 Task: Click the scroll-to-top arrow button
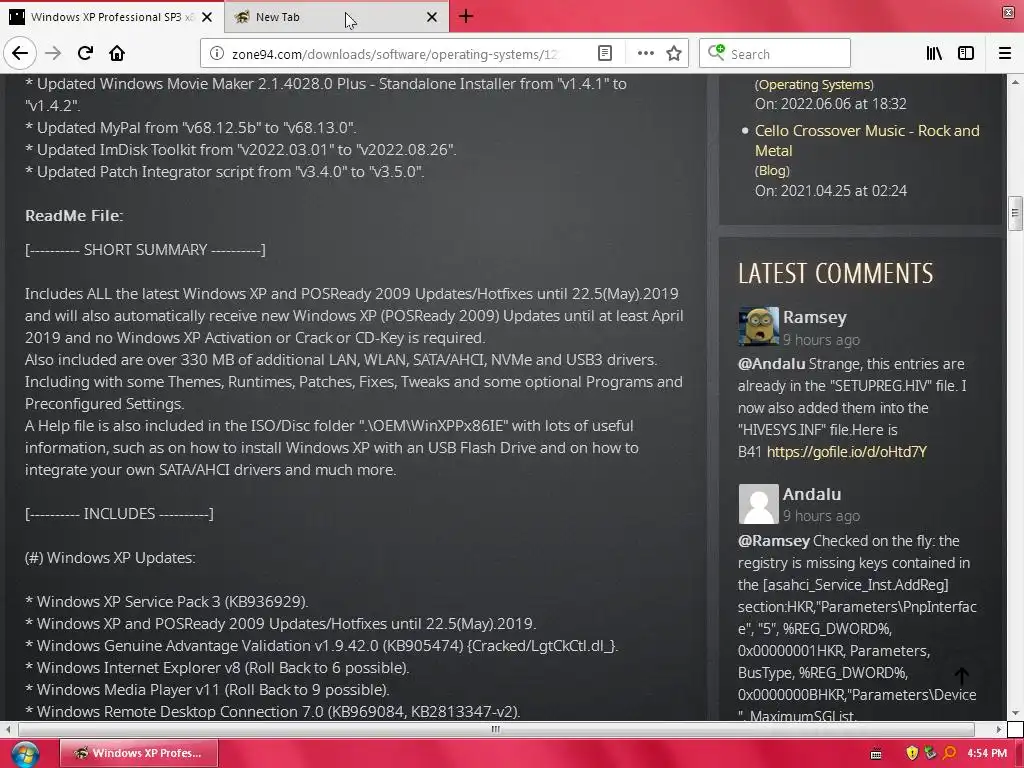point(961,675)
